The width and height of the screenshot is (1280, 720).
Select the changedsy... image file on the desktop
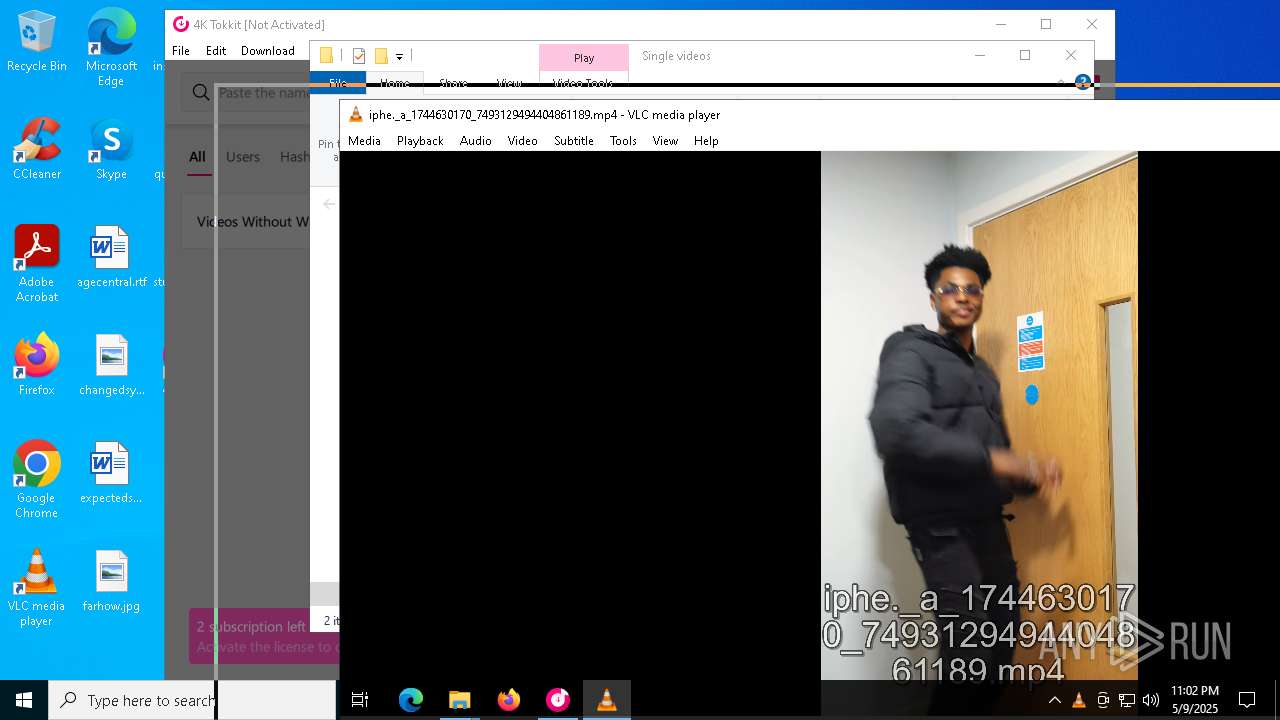111,366
